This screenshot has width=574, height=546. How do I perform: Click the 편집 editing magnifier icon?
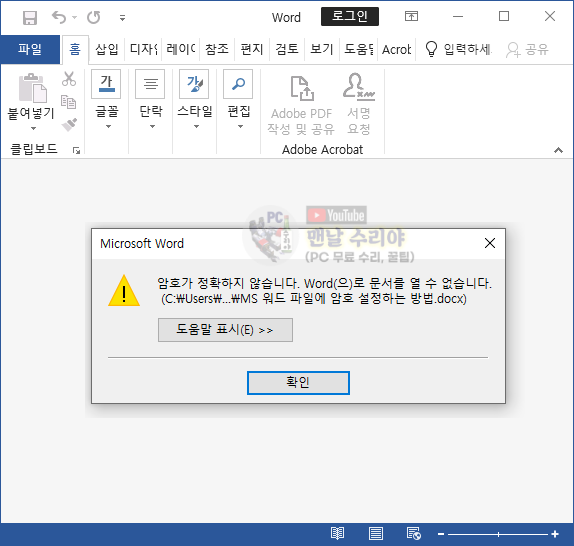tap(238, 84)
